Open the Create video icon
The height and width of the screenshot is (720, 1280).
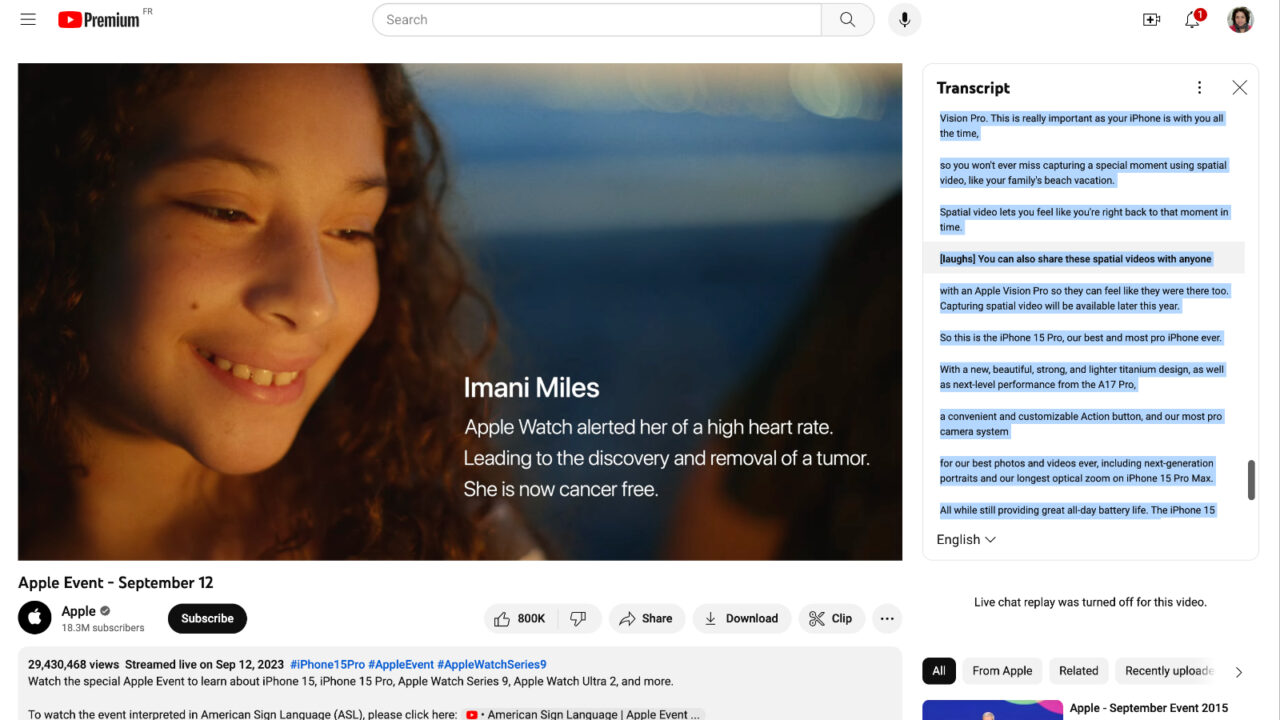pyautogui.click(x=1151, y=19)
